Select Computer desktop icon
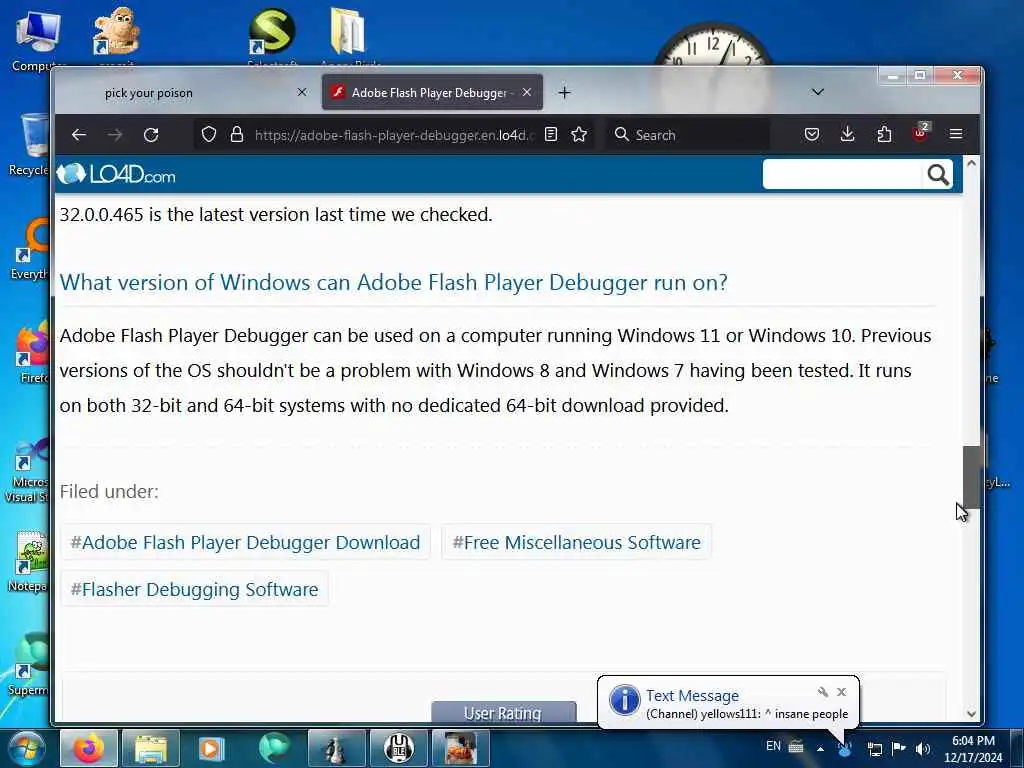This screenshot has width=1024, height=768. (x=38, y=40)
